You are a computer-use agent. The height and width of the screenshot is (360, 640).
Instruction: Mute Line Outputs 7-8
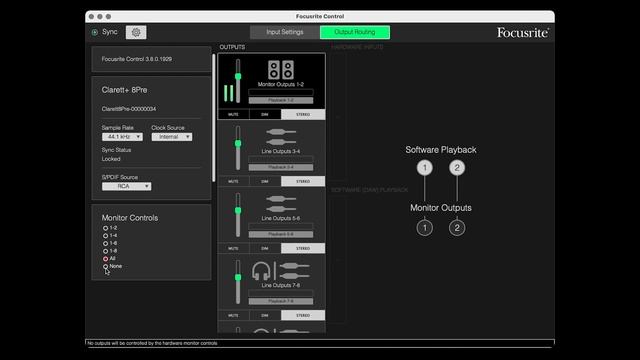(233, 316)
